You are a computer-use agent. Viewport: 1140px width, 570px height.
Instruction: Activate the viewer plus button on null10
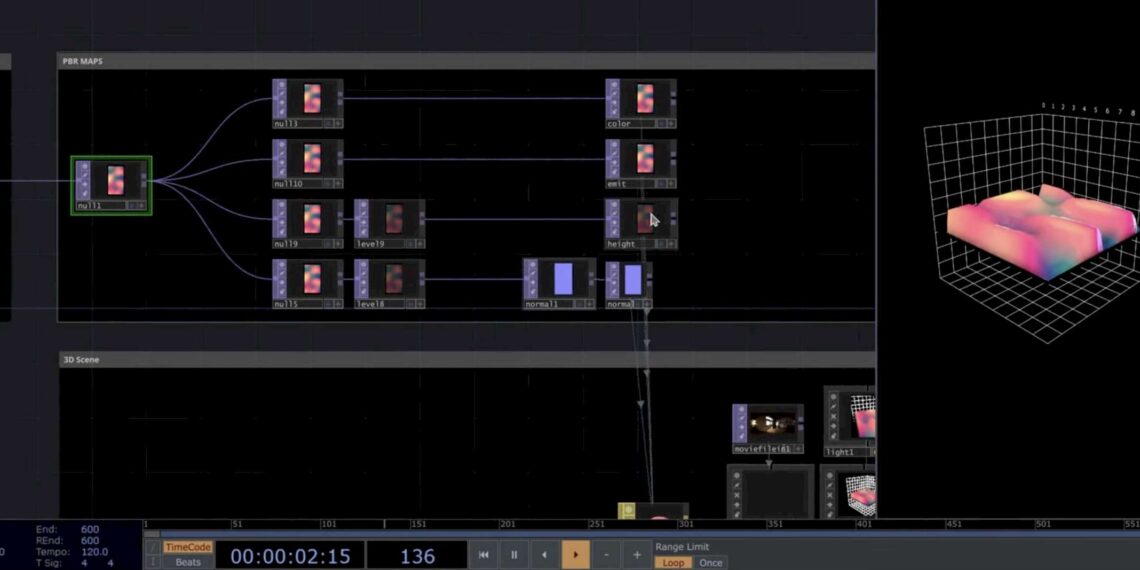pyautogui.click(x=338, y=185)
